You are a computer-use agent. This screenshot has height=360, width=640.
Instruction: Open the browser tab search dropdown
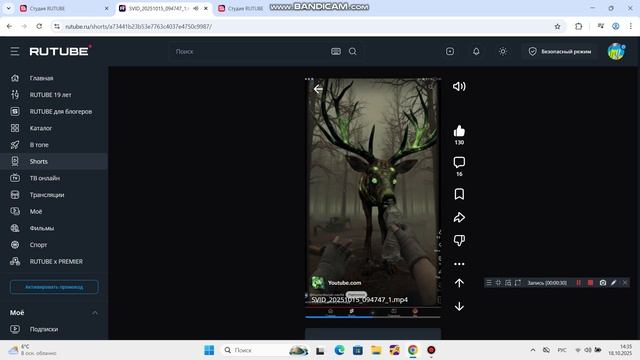8,8
